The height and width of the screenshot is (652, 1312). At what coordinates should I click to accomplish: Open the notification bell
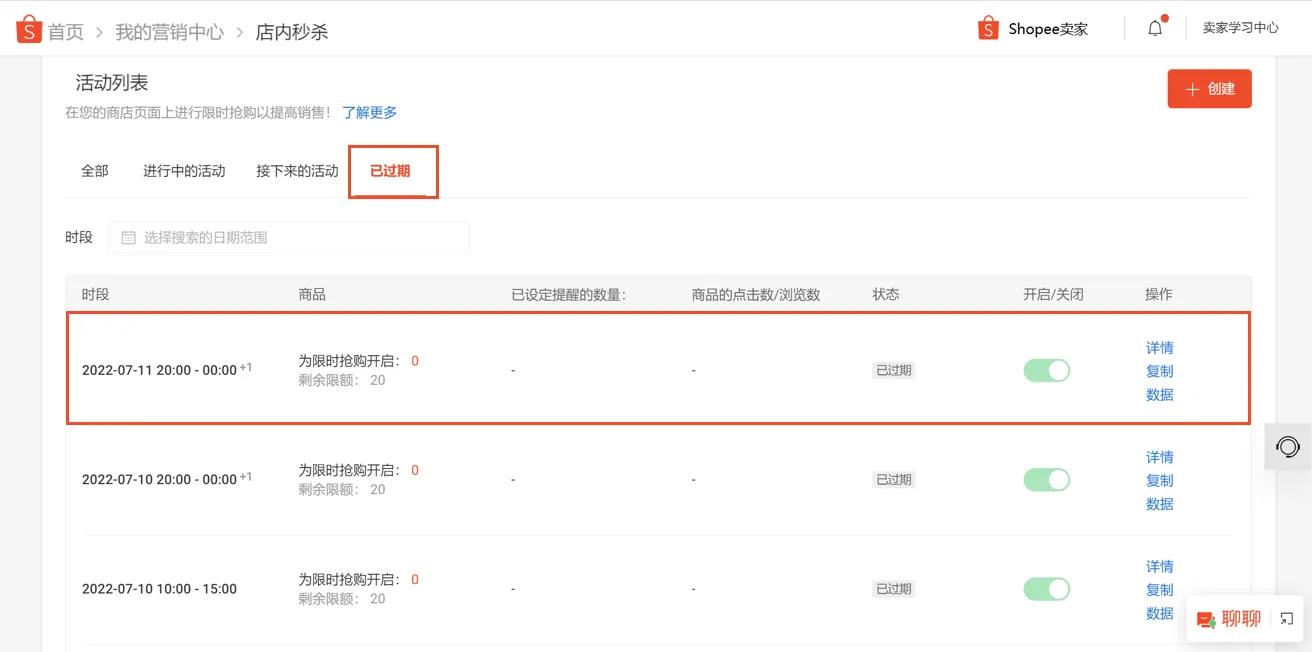tap(1154, 27)
